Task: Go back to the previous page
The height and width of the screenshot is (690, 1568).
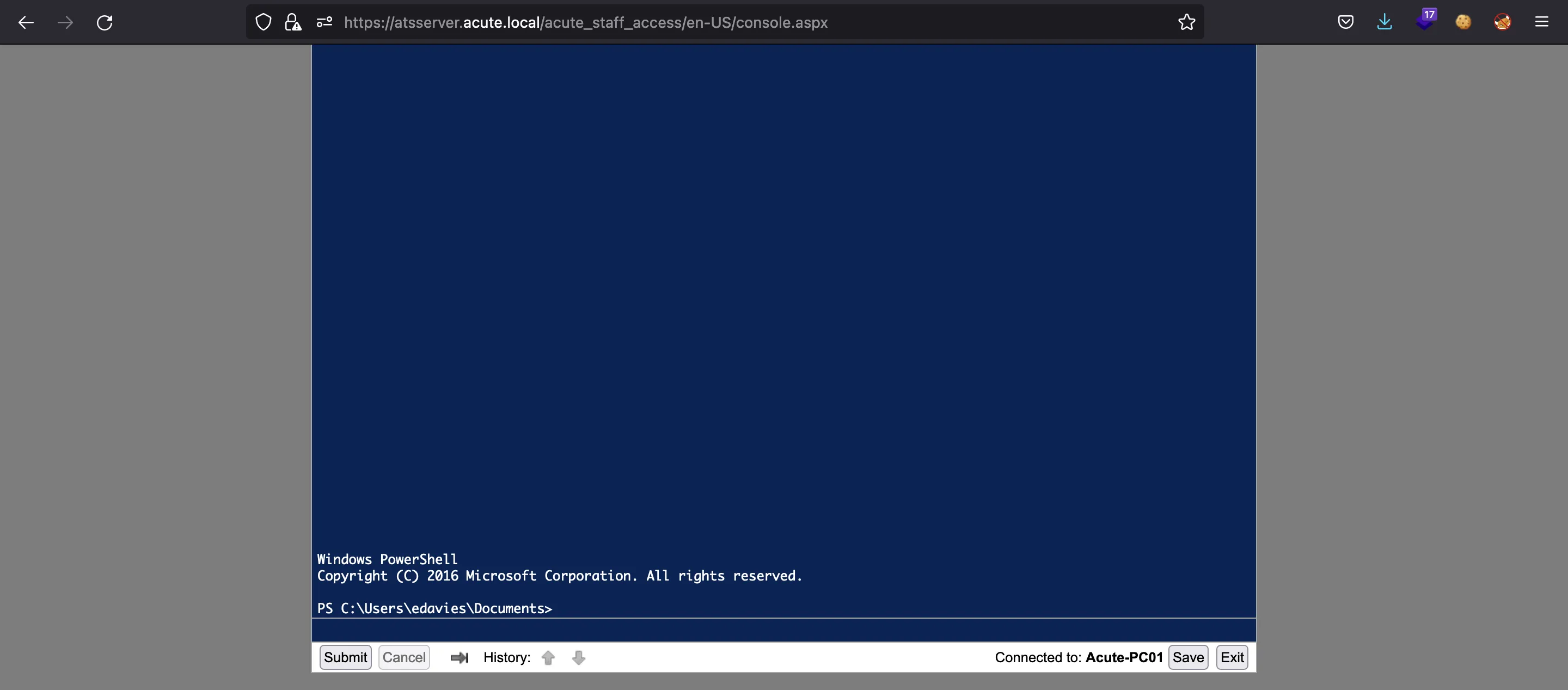Action: [26, 22]
